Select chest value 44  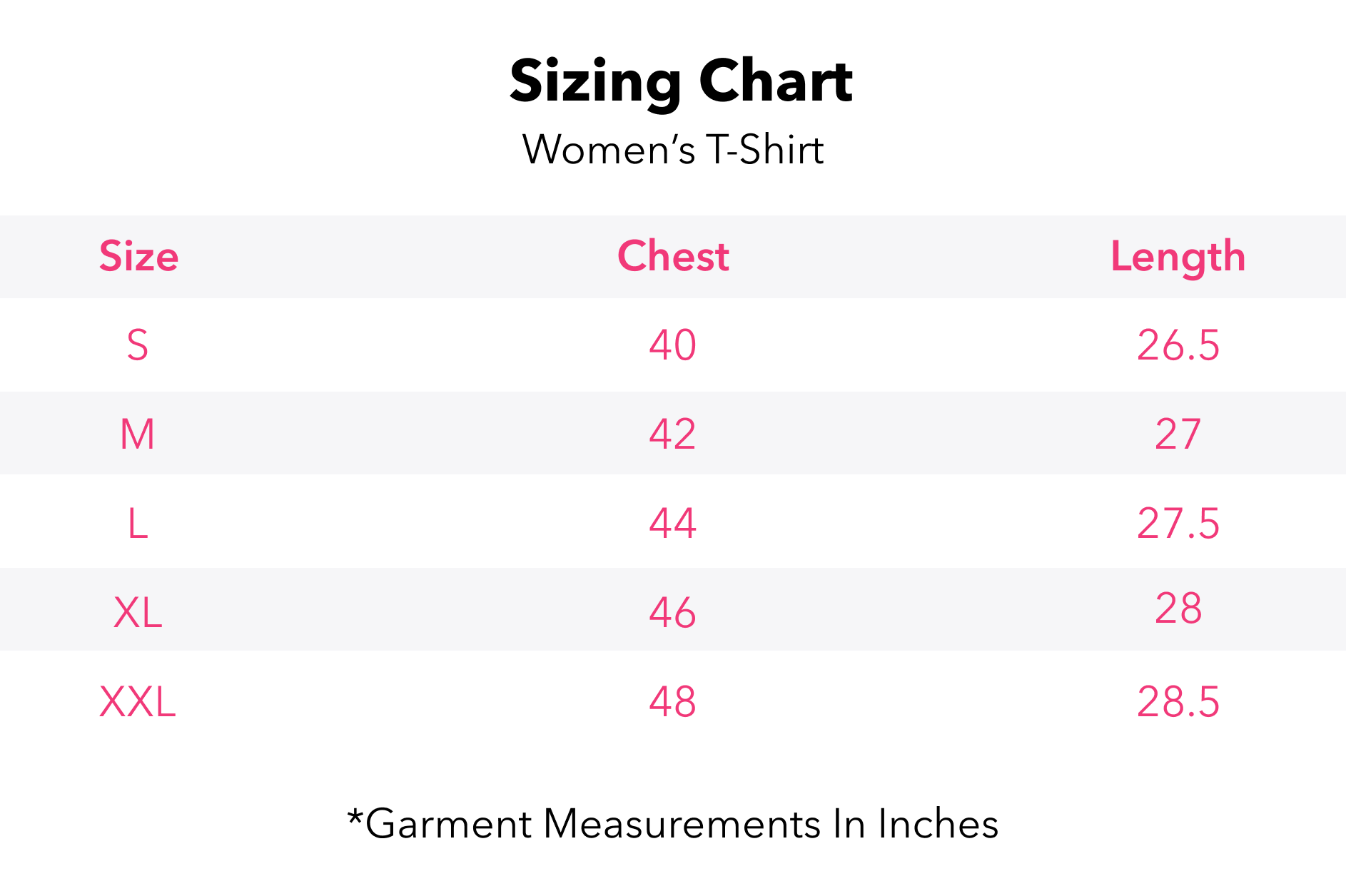(x=672, y=523)
